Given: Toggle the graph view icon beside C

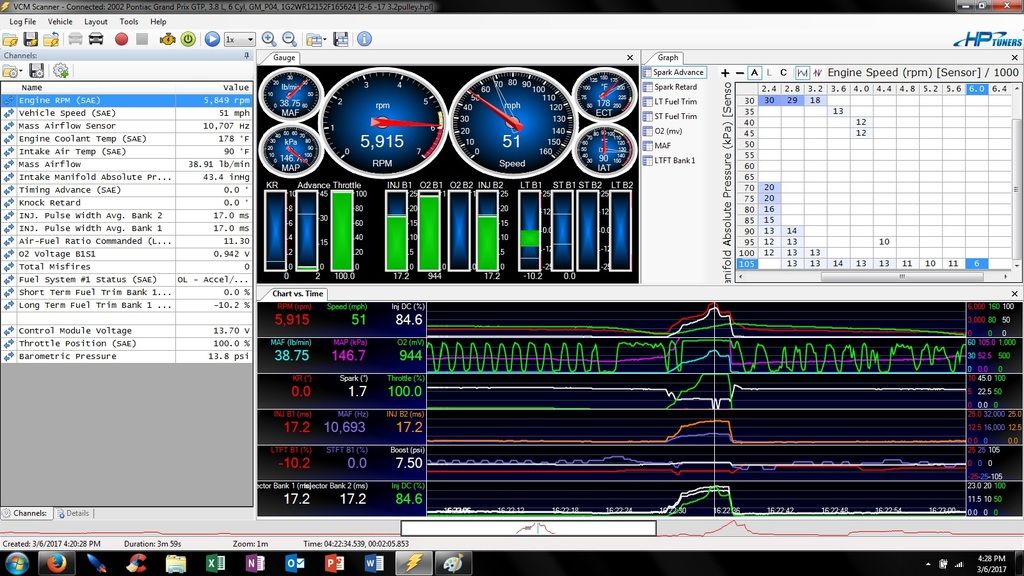Looking at the screenshot, I should click(x=802, y=72).
